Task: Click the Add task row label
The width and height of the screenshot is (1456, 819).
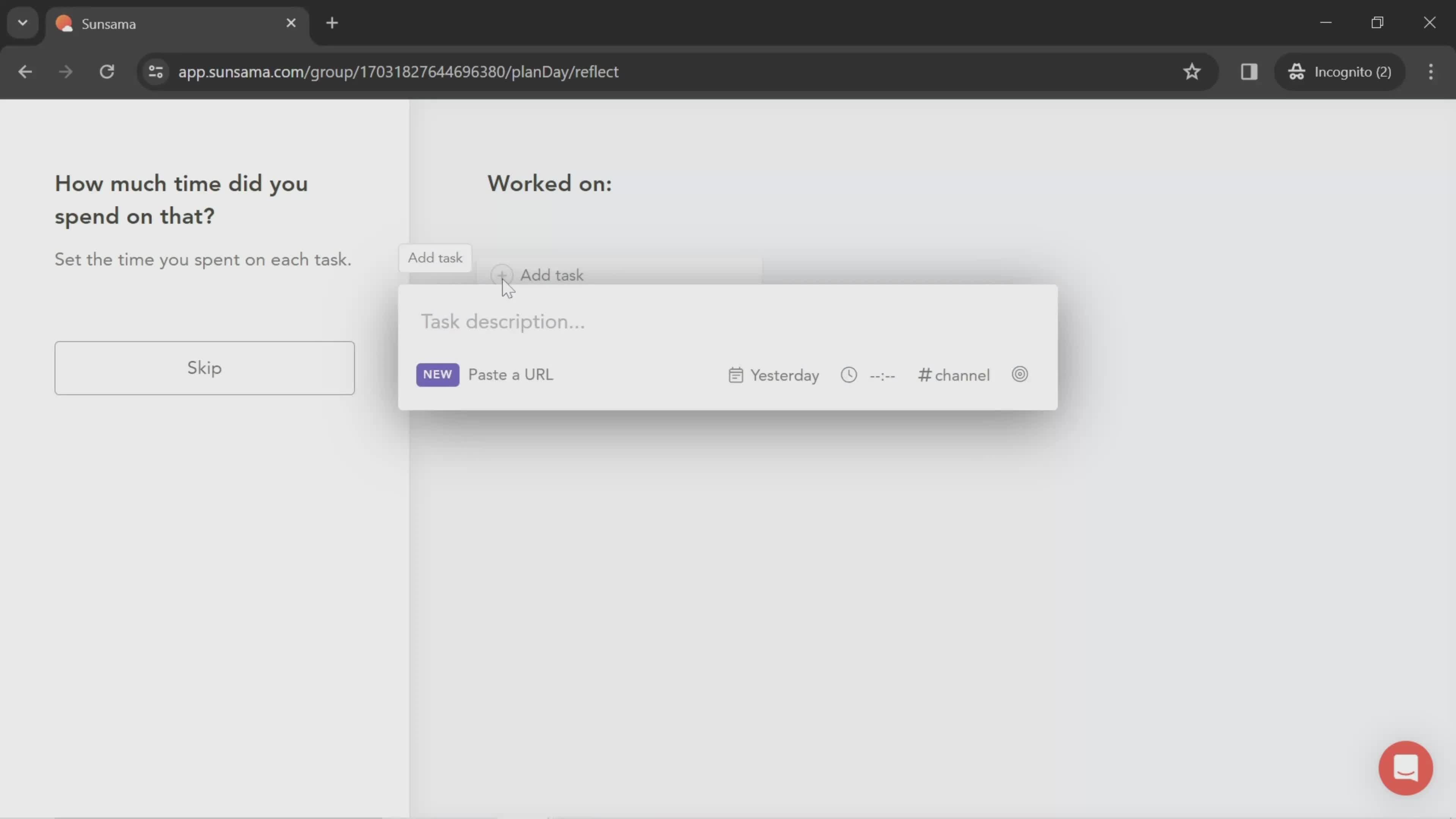Action: tap(552, 275)
